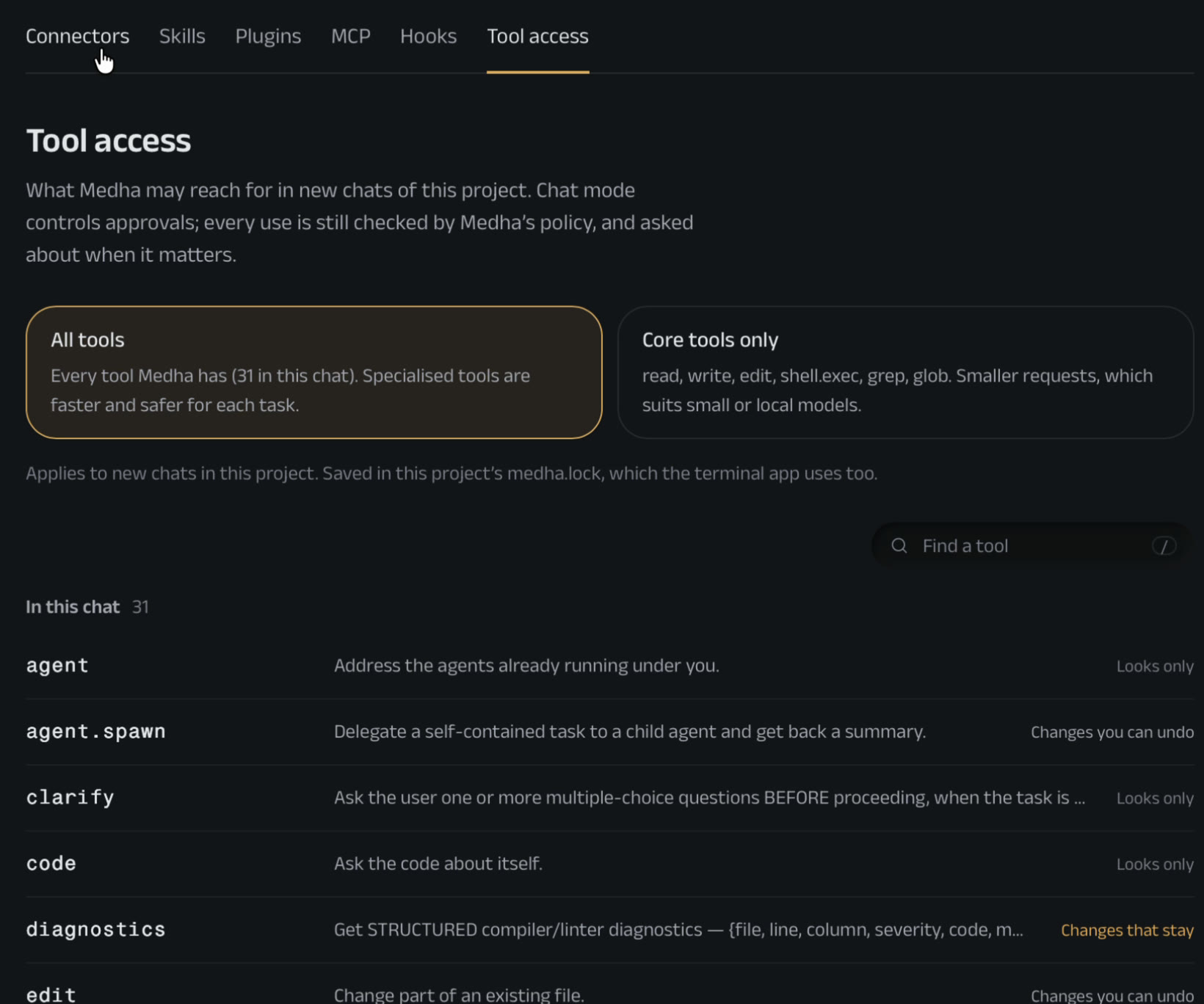This screenshot has width=1204, height=1004.
Task: Click the search magnifier icon
Action: pyautogui.click(x=899, y=546)
